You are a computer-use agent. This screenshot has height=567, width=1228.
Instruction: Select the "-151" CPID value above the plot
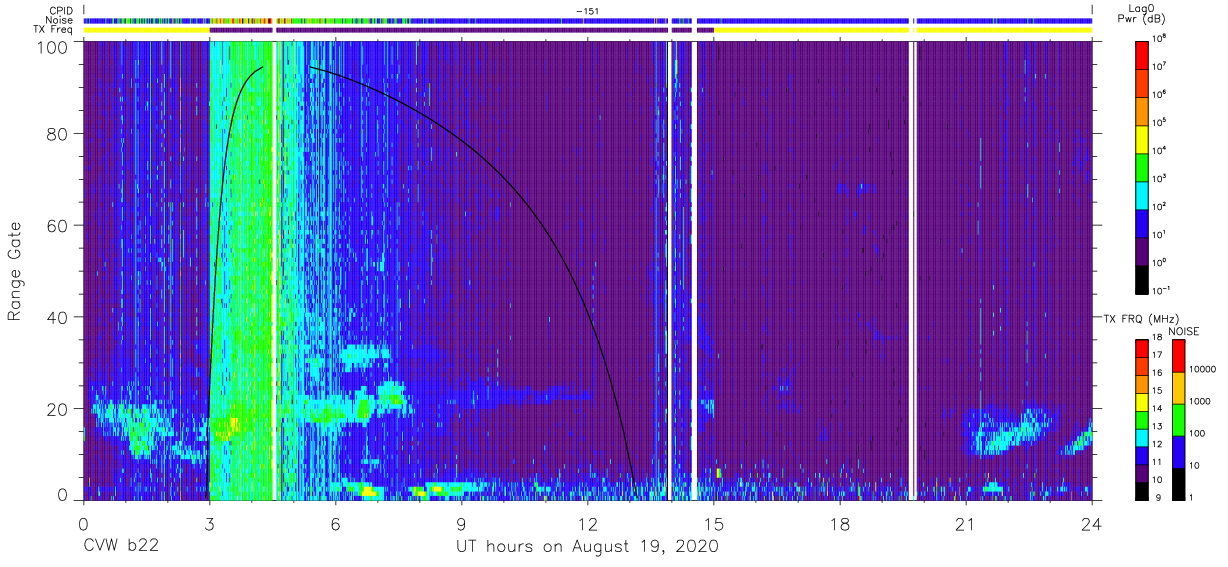pos(588,11)
